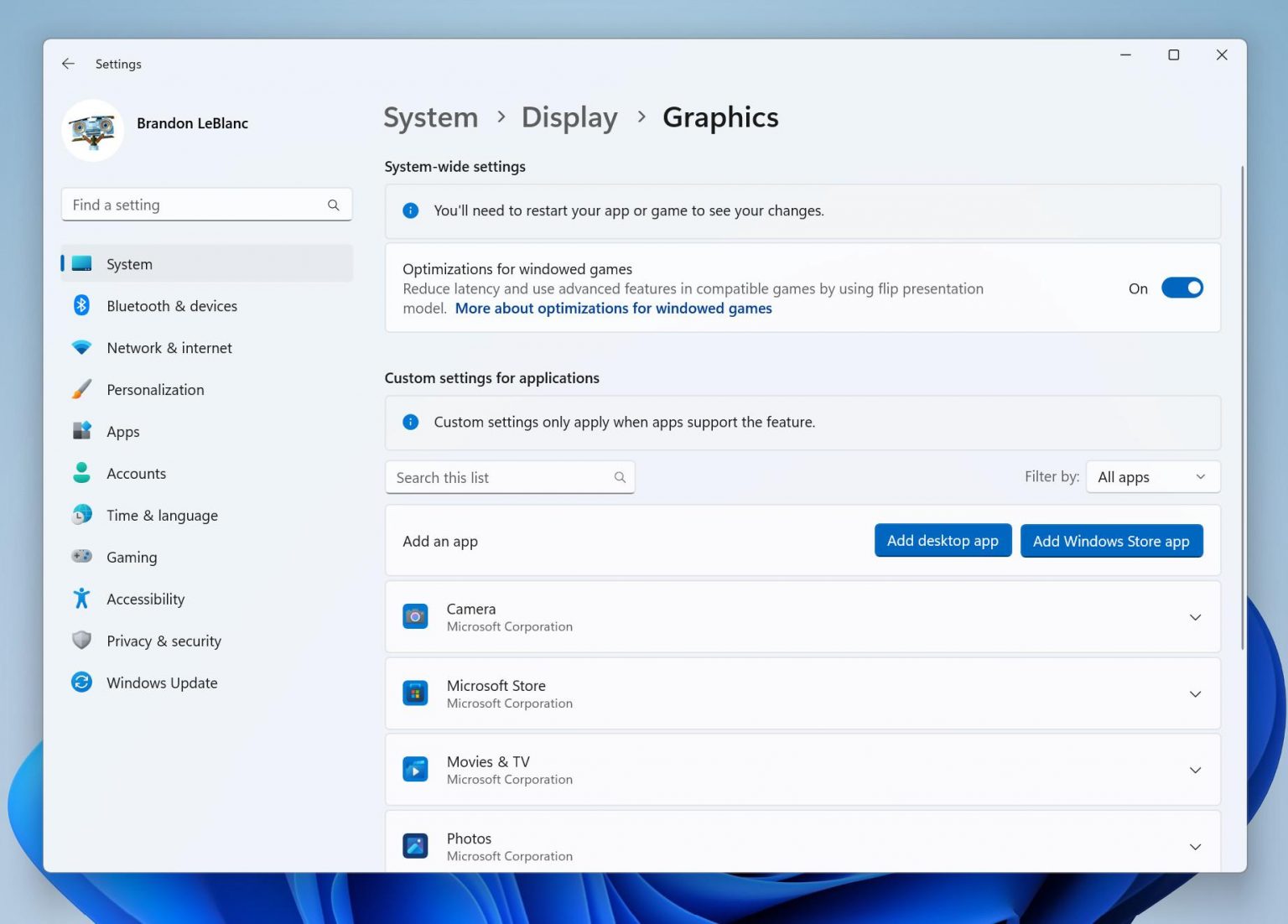Go back using the Settings back arrow
Screen dimensions: 1288x924
pyautogui.click(x=68, y=63)
